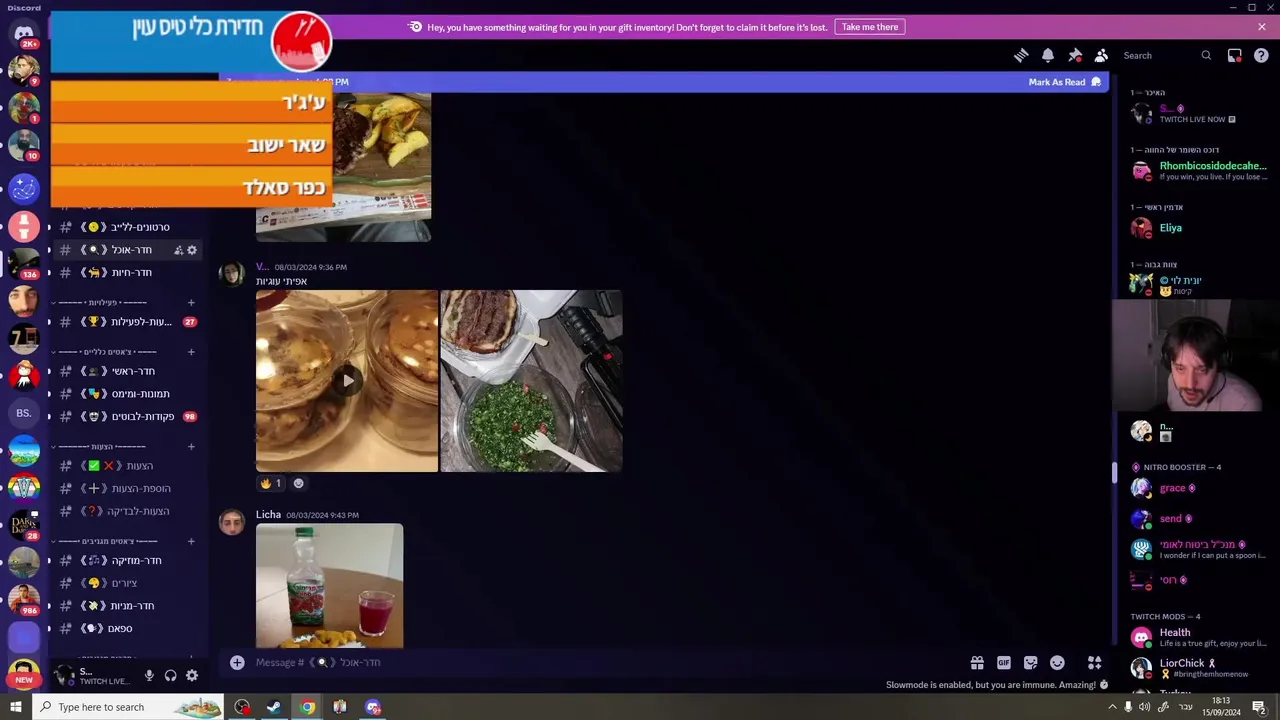Open notification settings bell icon

point(1048,56)
